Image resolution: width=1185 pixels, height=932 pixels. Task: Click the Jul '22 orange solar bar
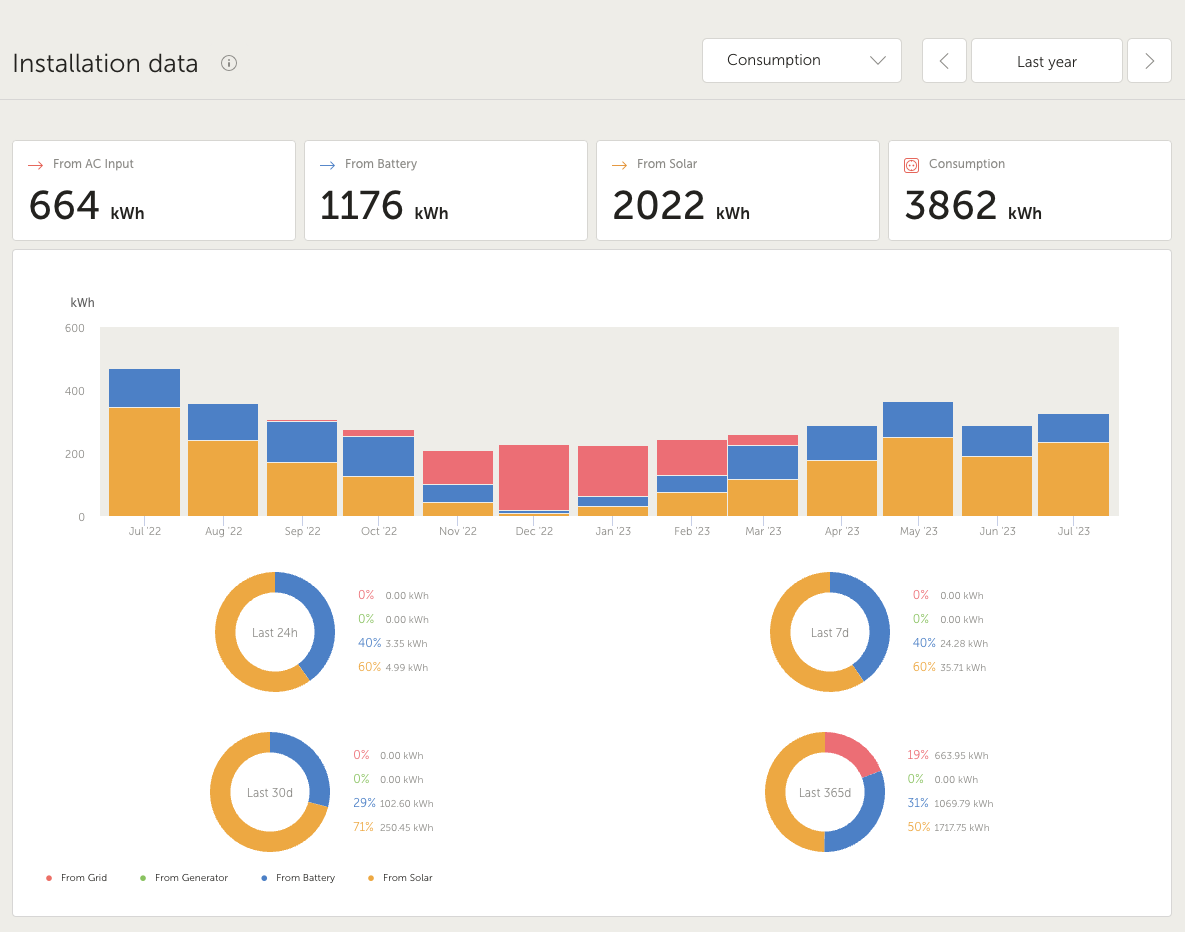pos(144,460)
